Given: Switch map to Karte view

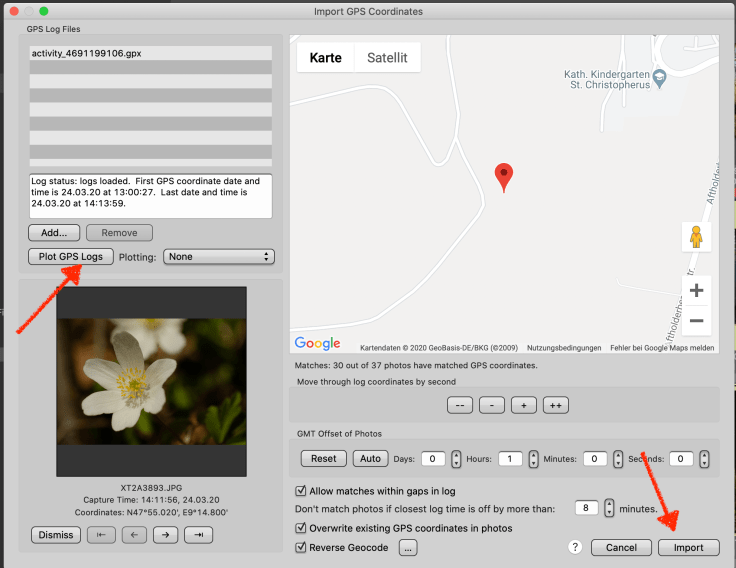Looking at the screenshot, I should (x=326, y=58).
